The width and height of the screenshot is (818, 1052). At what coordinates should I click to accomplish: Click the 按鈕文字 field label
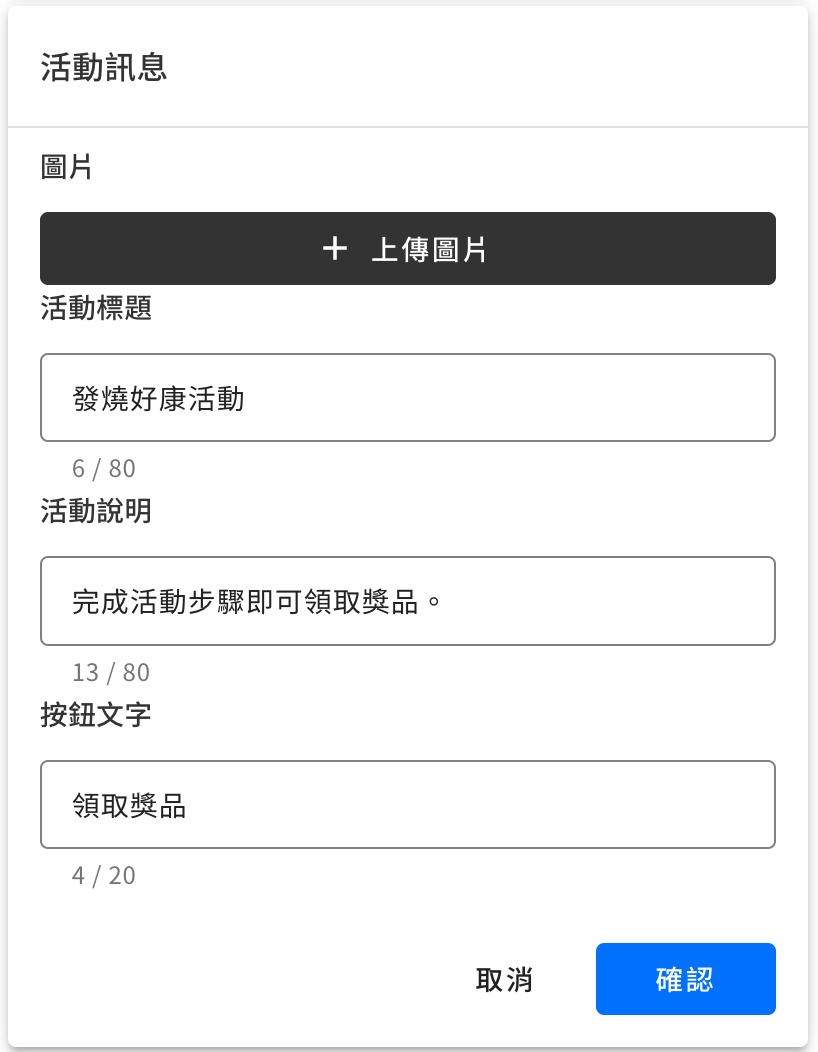96,716
